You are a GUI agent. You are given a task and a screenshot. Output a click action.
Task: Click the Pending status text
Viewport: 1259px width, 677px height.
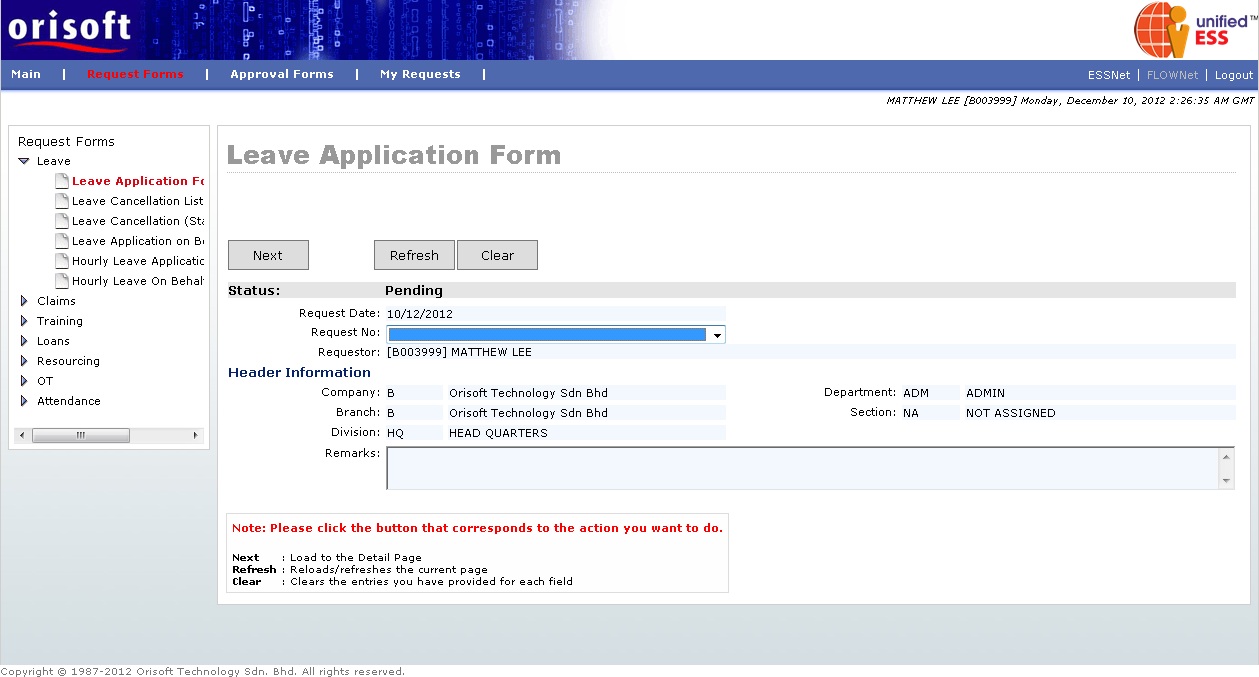coord(414,291)
